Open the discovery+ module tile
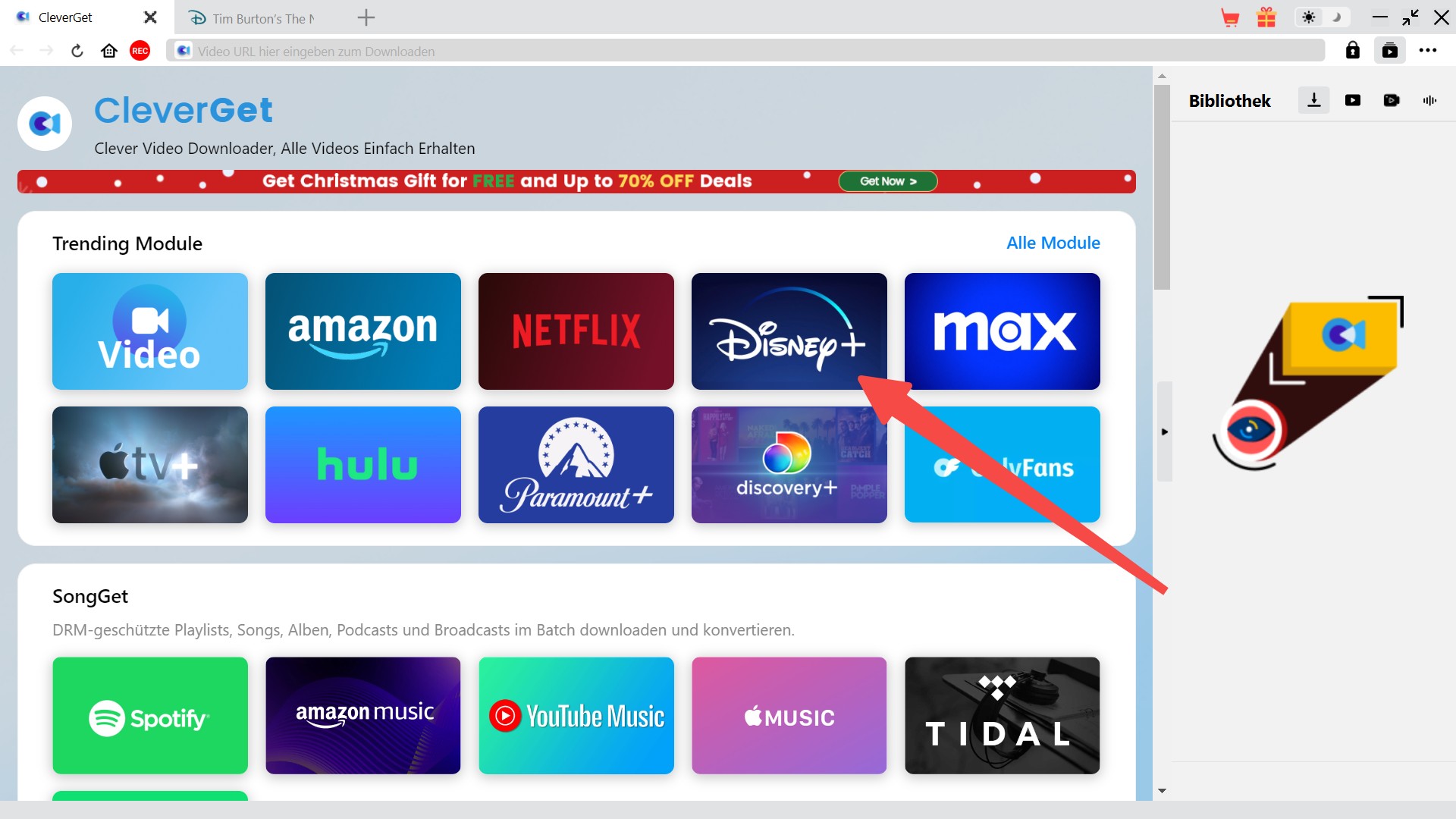Screen dimensions: 1456x819 click(x=789, y=465)
